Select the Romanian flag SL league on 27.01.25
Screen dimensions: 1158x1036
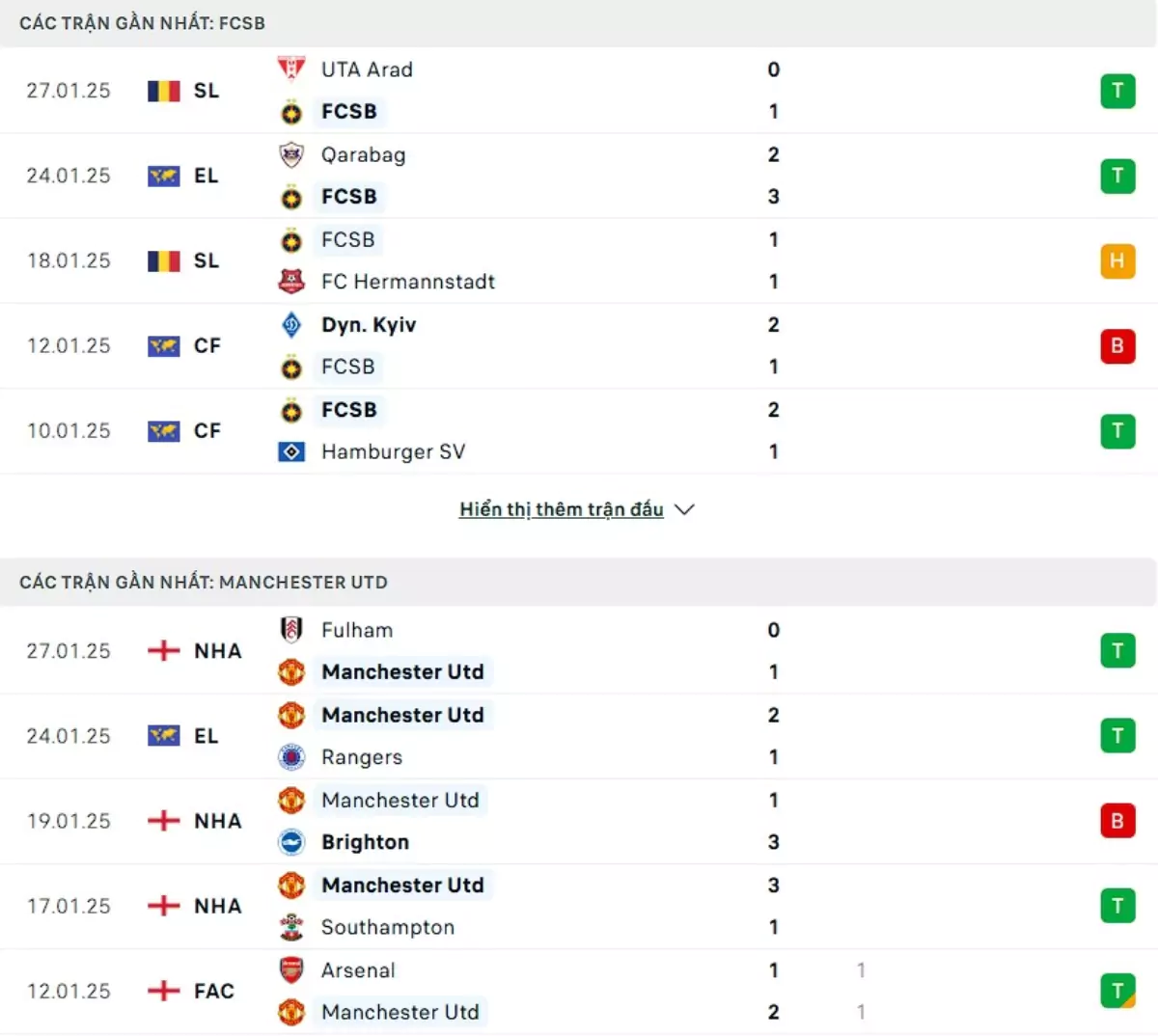(183, 91)
